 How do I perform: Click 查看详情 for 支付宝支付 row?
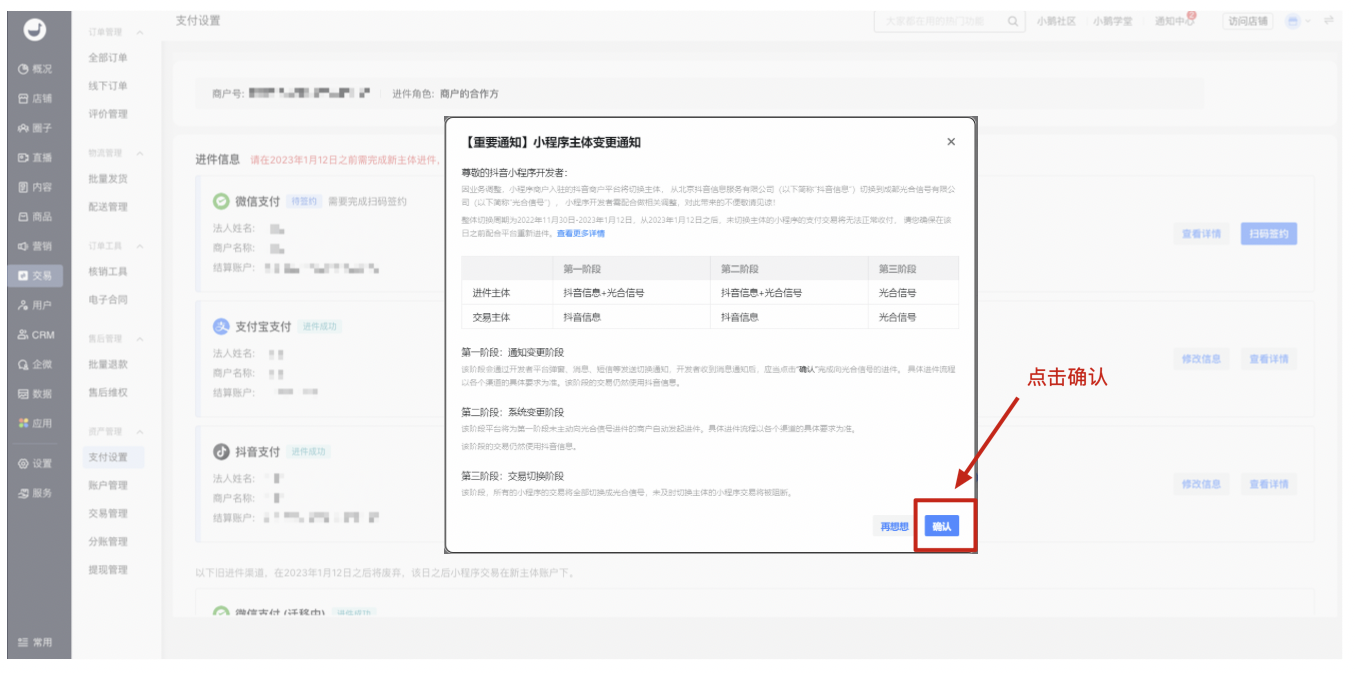pos(1269,359)
